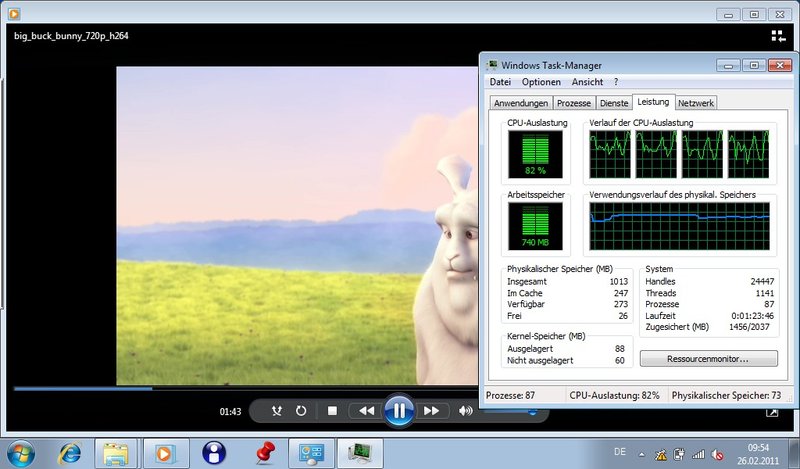Viewport: 800px width, 469px height.
Task: Click the Task-Manager taskbar button
Action: (360, 453)
